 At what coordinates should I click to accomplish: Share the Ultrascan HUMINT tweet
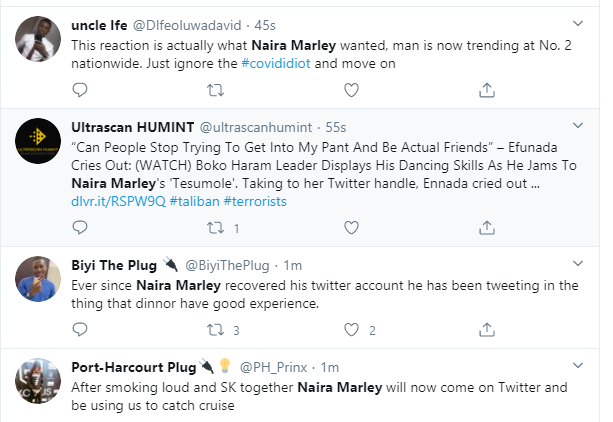tap(486, 229)
